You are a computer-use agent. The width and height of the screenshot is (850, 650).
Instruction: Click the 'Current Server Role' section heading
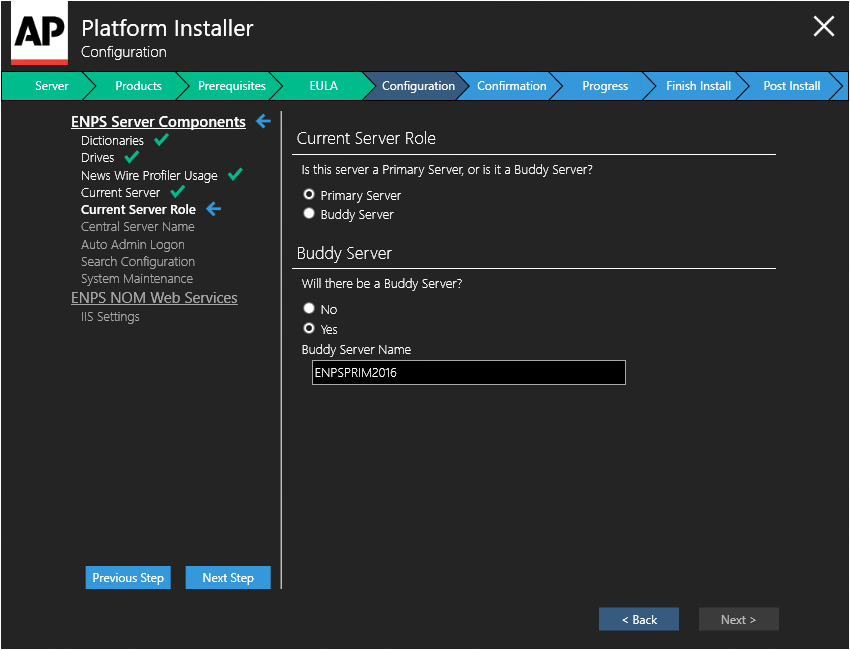[x=366, y=138]
